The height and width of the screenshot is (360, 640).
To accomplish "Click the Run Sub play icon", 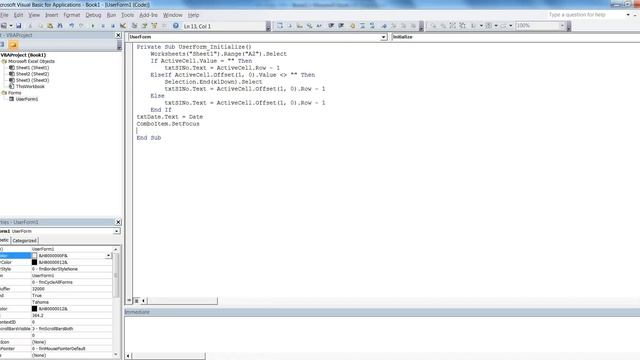I will pos(93,26).
